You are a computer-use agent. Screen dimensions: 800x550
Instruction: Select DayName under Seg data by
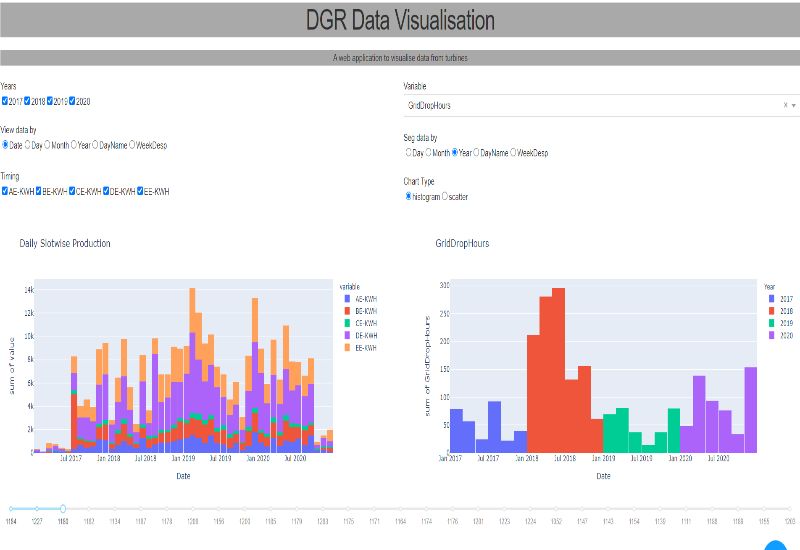[476, 153]
